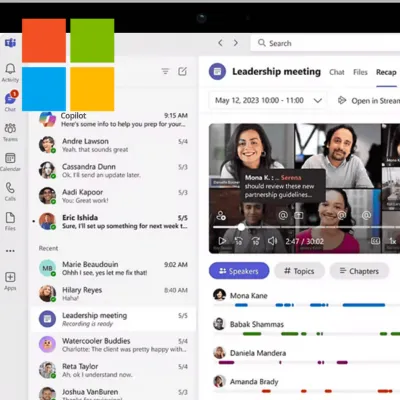
Task: Switch to the Recap tab
Action: pyautogui.click(x=386, y=72)
